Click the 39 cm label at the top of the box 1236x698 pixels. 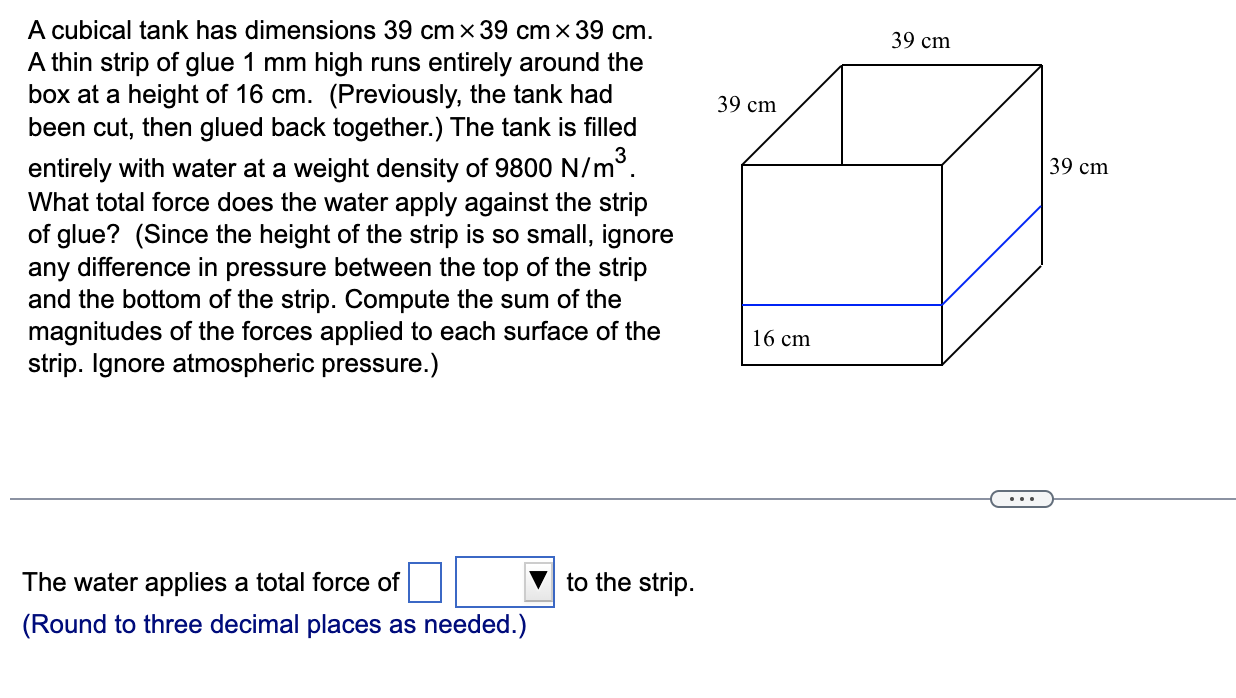[x=919, y=41]
